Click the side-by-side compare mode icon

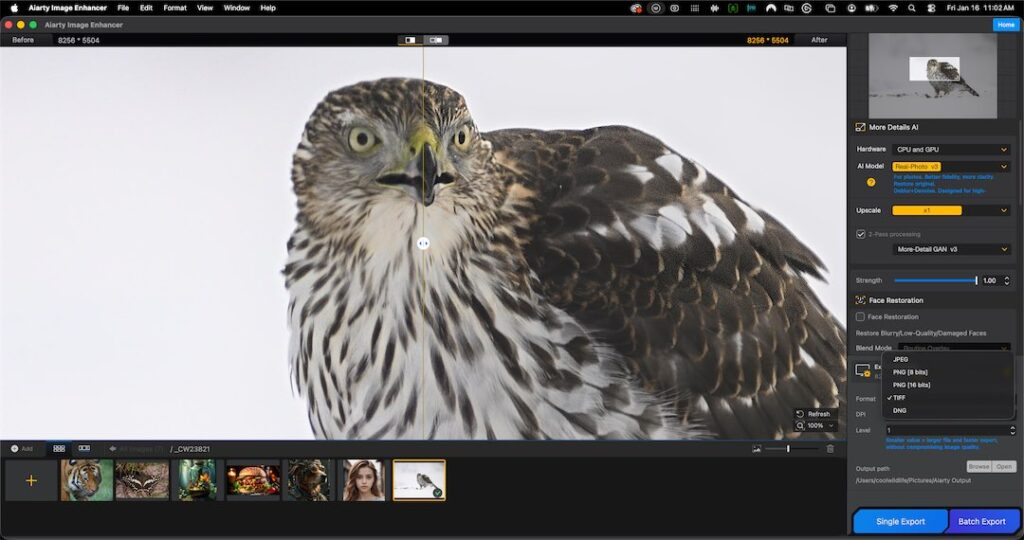[x=436, y=40]
